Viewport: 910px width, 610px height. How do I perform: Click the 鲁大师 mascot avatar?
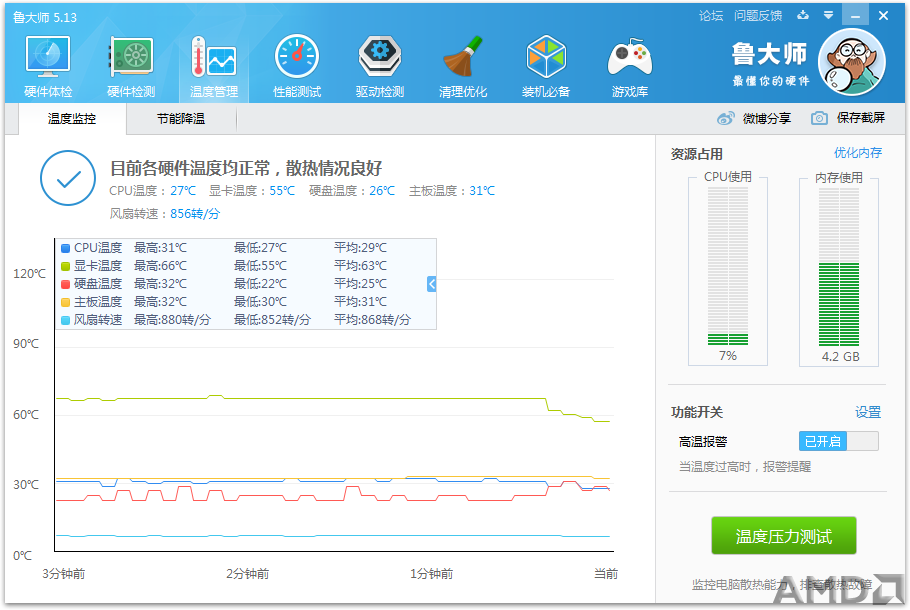pos(852,62)
